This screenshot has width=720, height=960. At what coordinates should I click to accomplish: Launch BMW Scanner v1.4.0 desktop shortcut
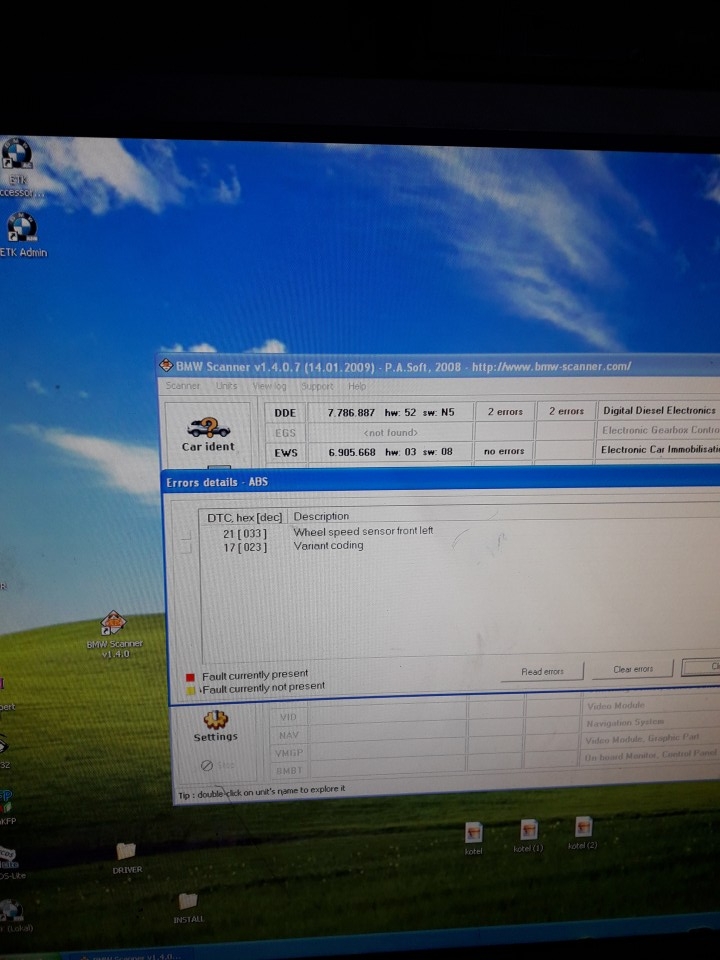click(114, 634)
